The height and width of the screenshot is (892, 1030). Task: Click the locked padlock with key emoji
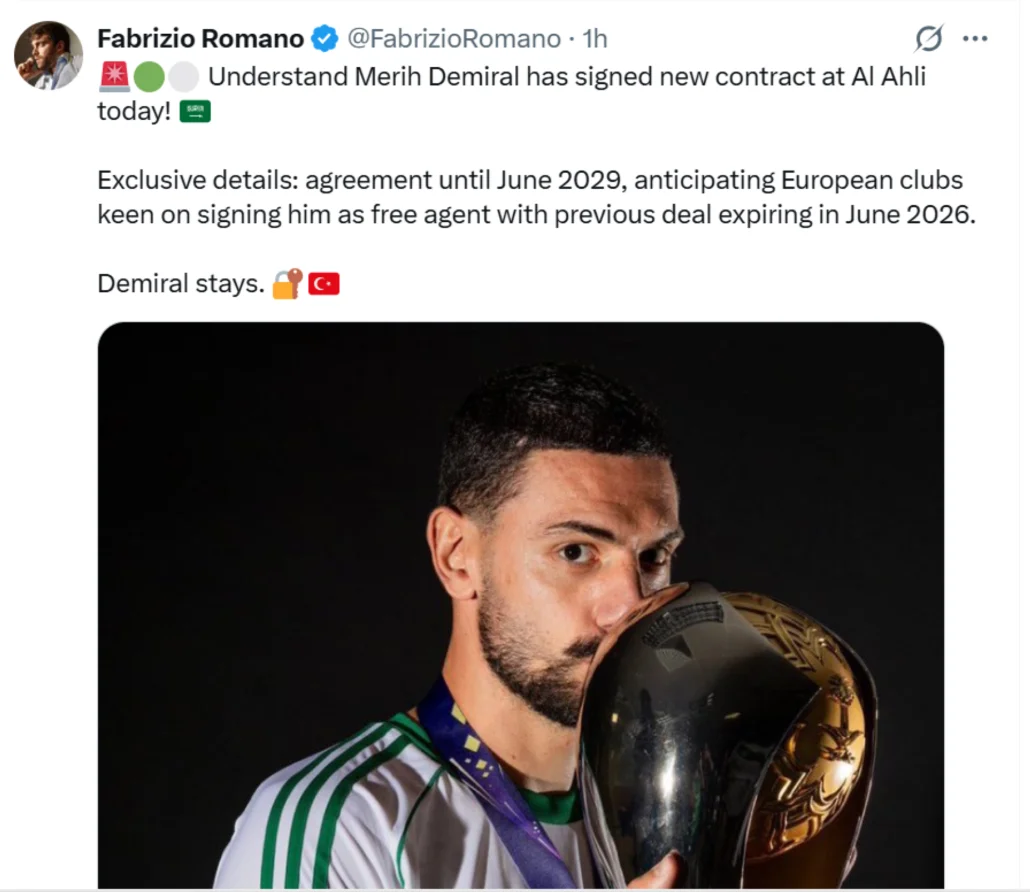pos(288,284)
